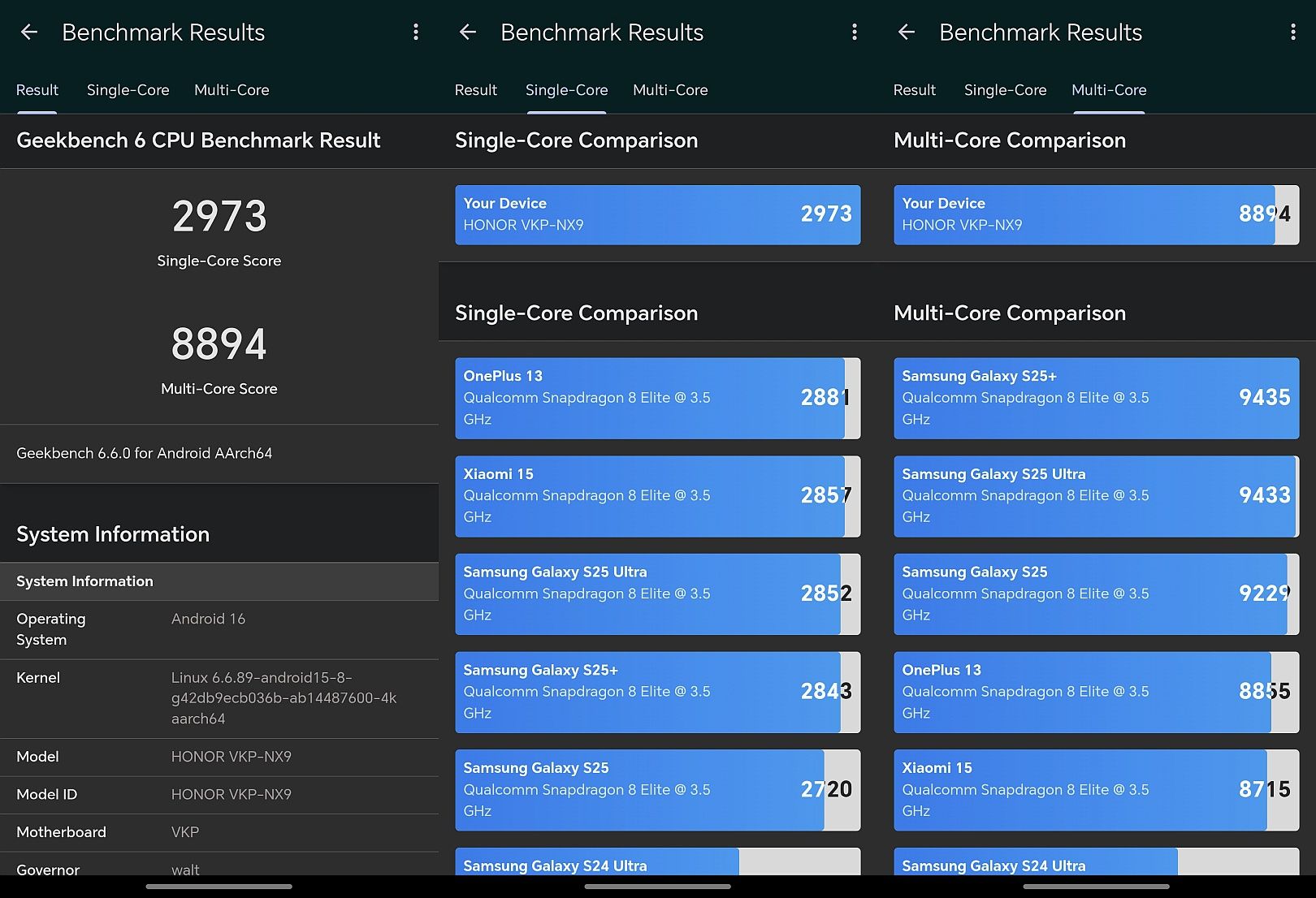Switch to Multi-Core tab on the CPU Benchmark Result screen

[x=232, y=90]
